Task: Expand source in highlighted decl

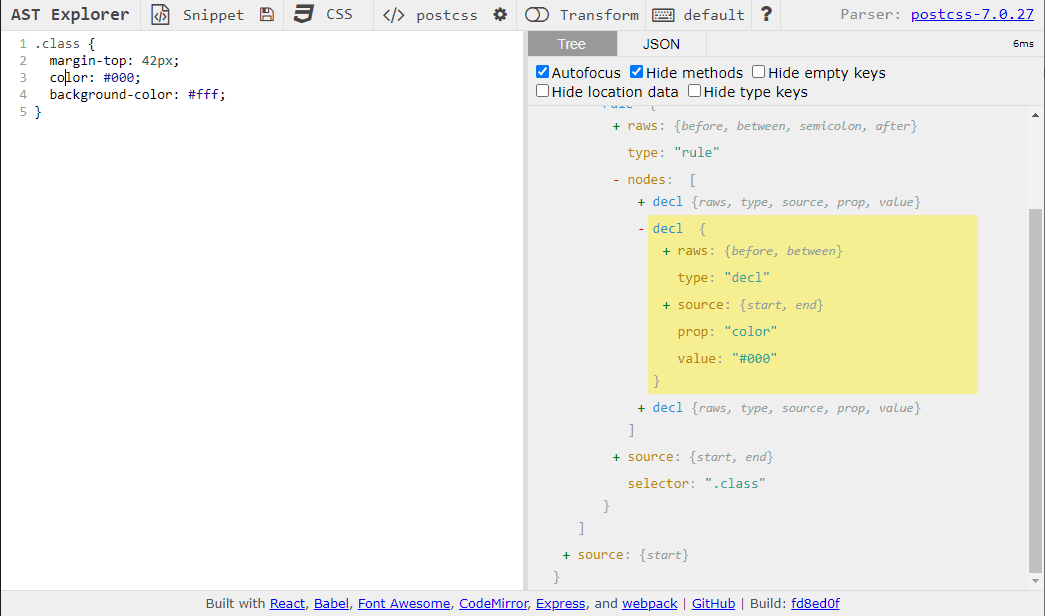Action: point(666,305)
